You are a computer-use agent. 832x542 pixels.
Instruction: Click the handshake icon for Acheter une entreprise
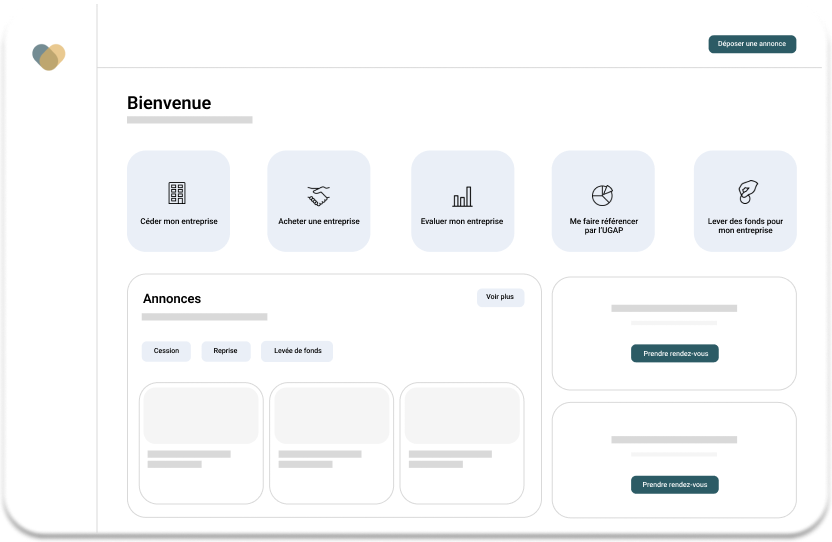tap(318, 195)
